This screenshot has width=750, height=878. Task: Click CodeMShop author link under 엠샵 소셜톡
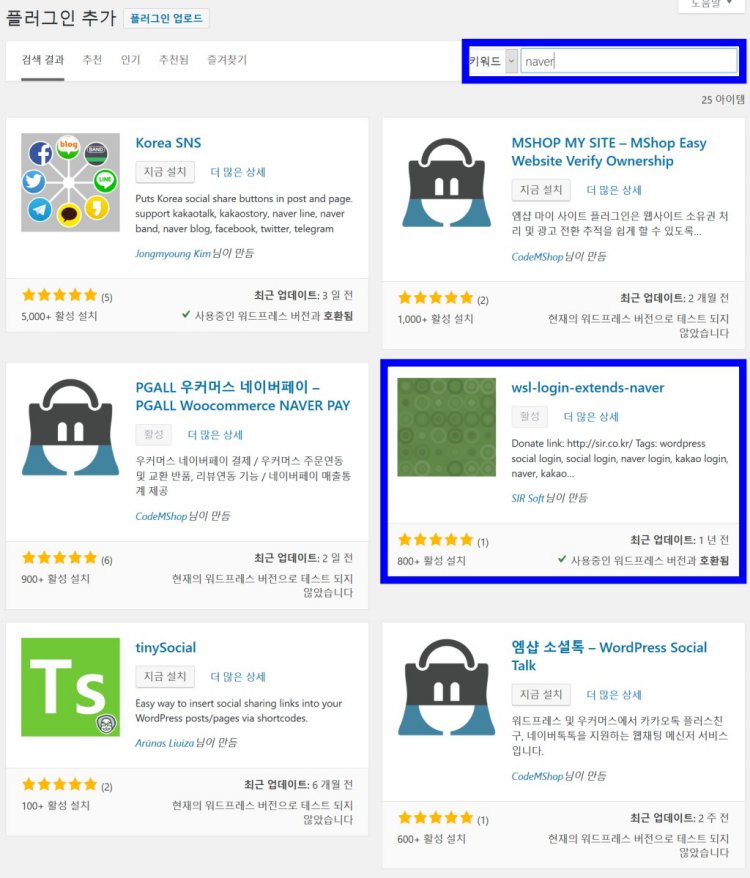pyautogui.click(x=537, y=776)
